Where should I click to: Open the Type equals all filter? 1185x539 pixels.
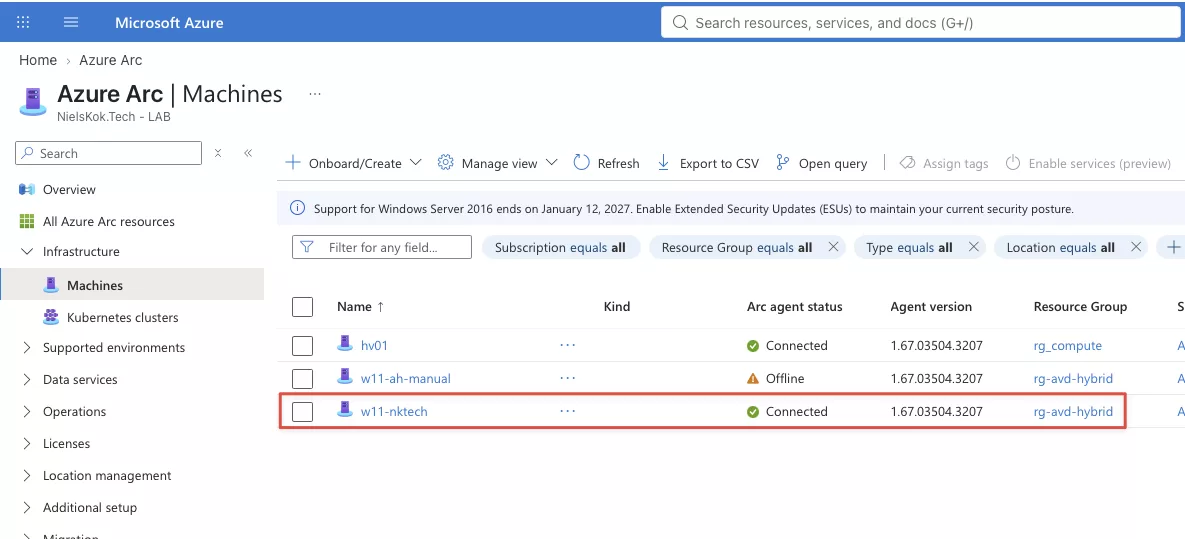click(909, 247)
